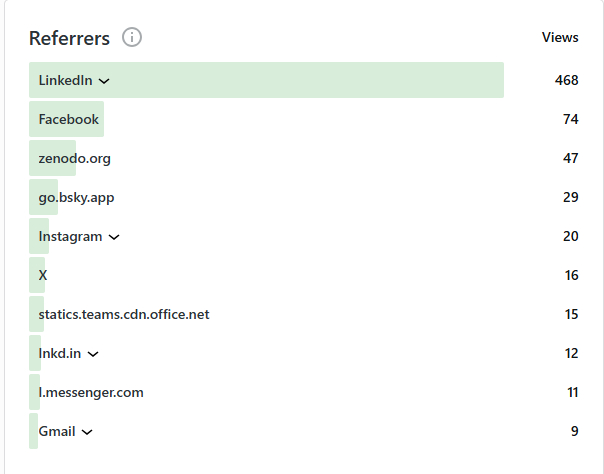Click the Views column header
Image resolution: width=604 pixels, height=474 pixels.
click(x=560, y=38)
